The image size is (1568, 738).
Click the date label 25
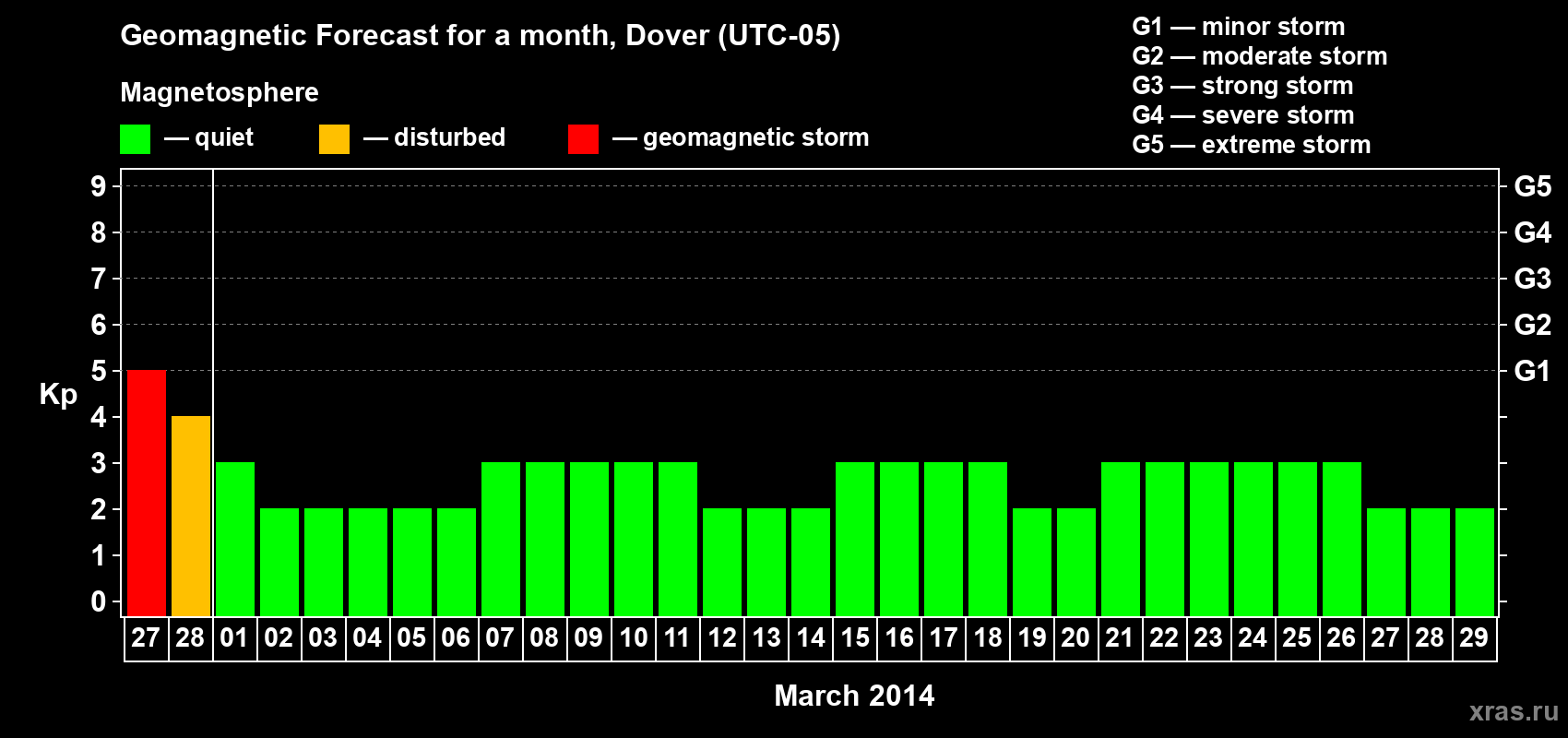(x=1298, y=638)
